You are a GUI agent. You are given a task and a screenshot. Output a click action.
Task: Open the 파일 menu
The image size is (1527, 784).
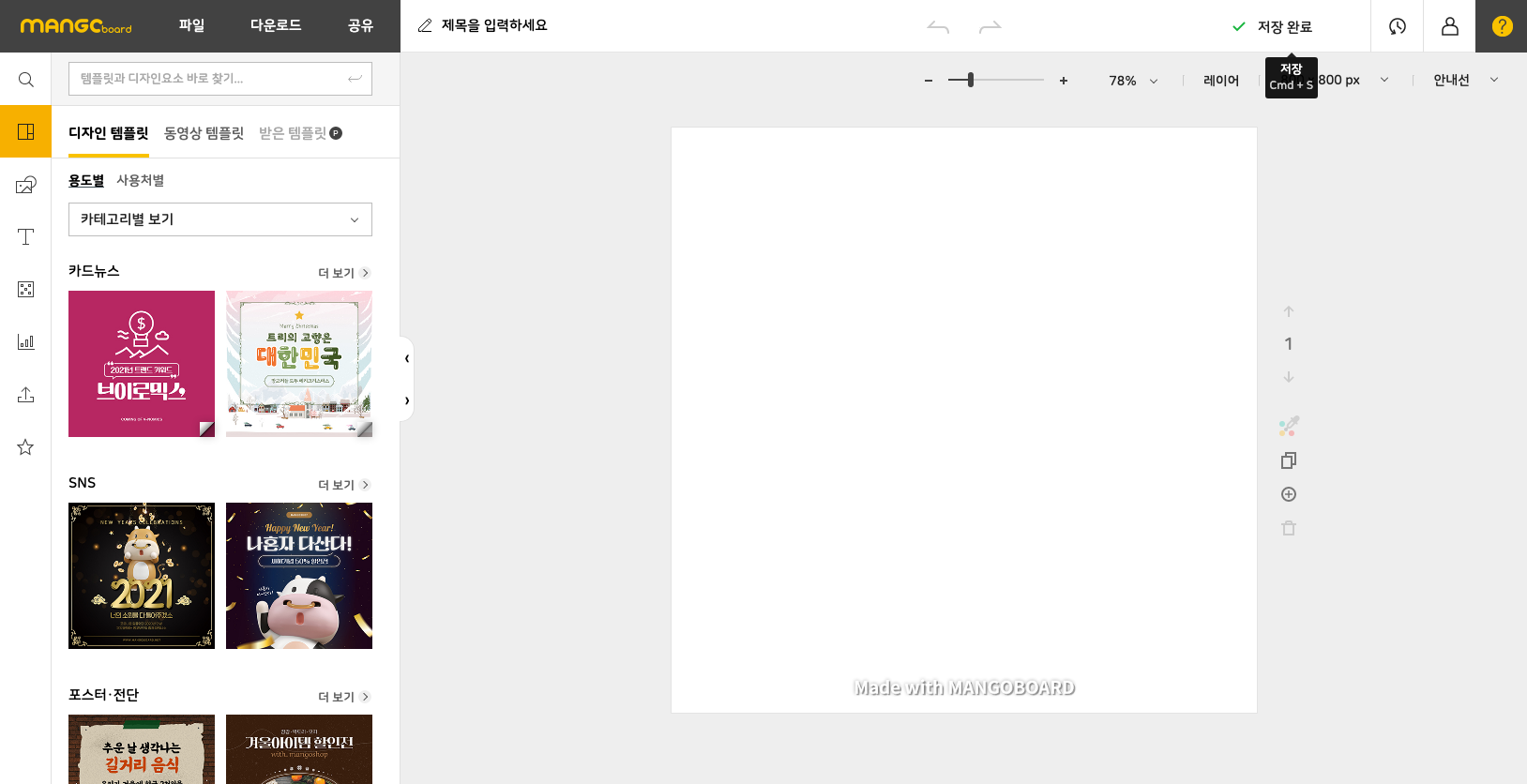click(191, 25)
